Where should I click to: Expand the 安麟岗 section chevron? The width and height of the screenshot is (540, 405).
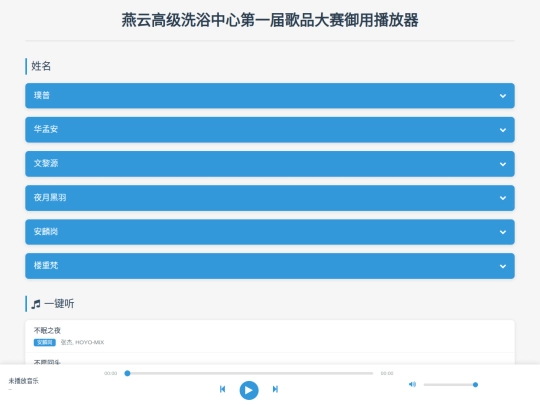[x=503, y=232]
